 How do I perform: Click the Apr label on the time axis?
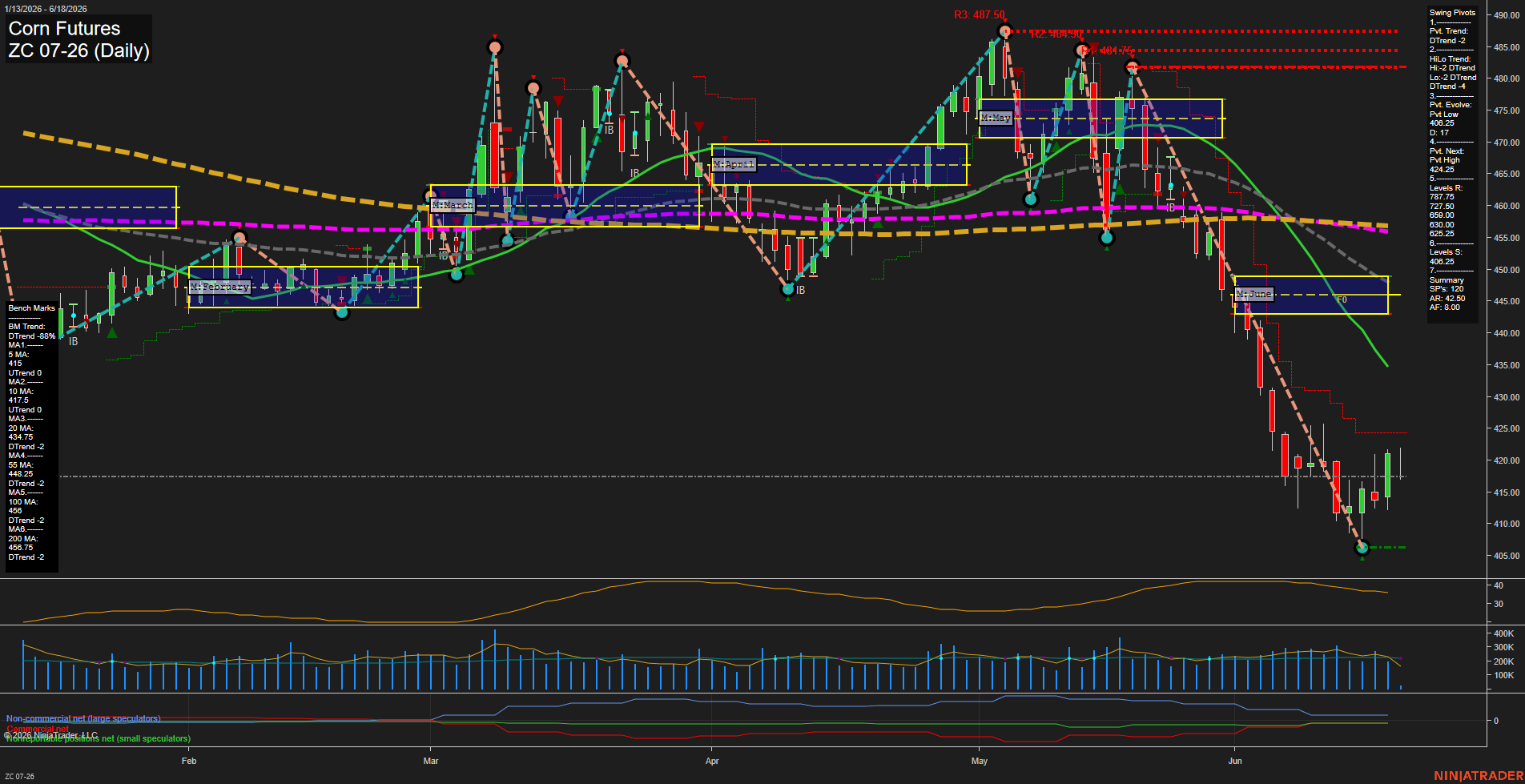712,761
